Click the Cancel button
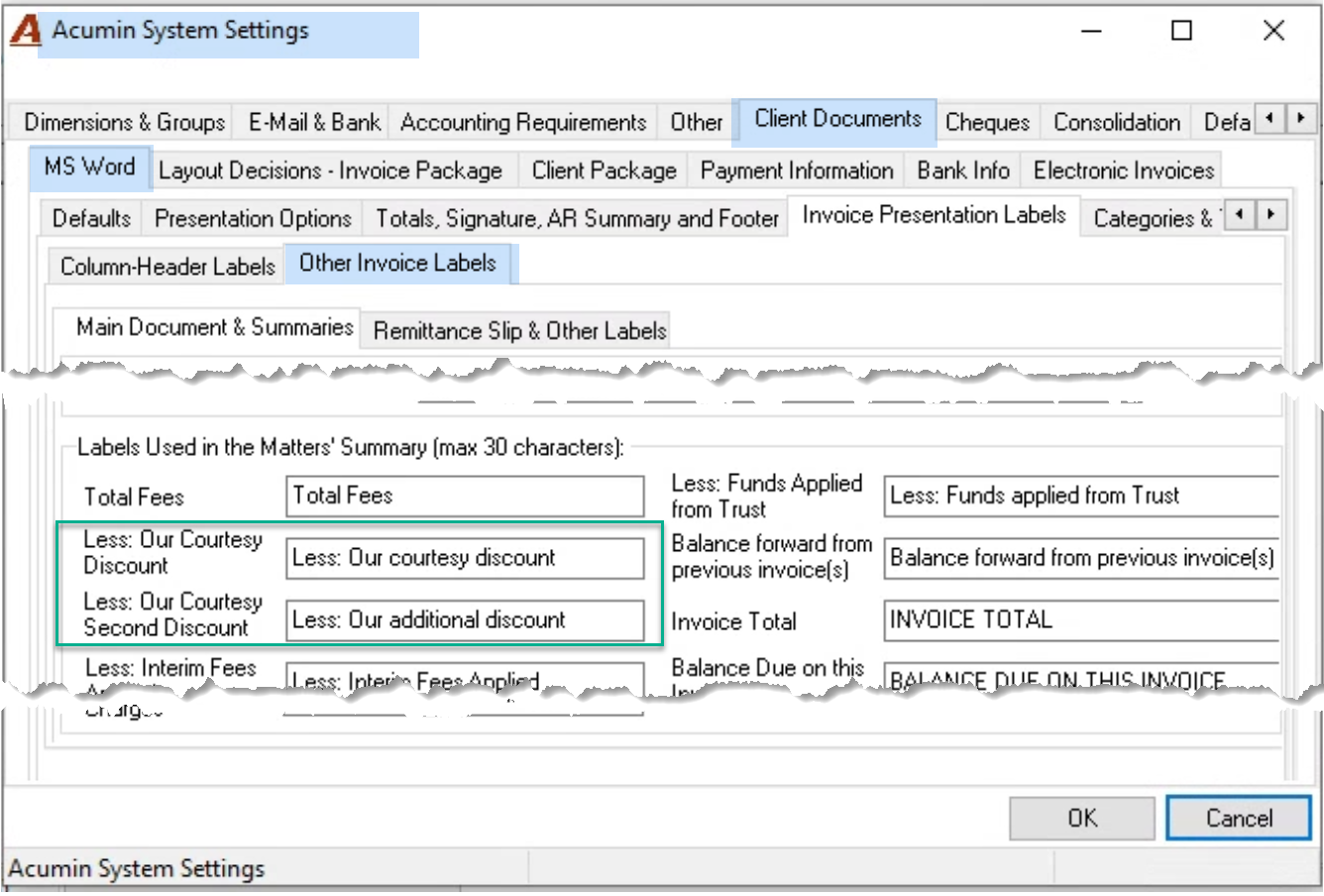 (1239, 819)
